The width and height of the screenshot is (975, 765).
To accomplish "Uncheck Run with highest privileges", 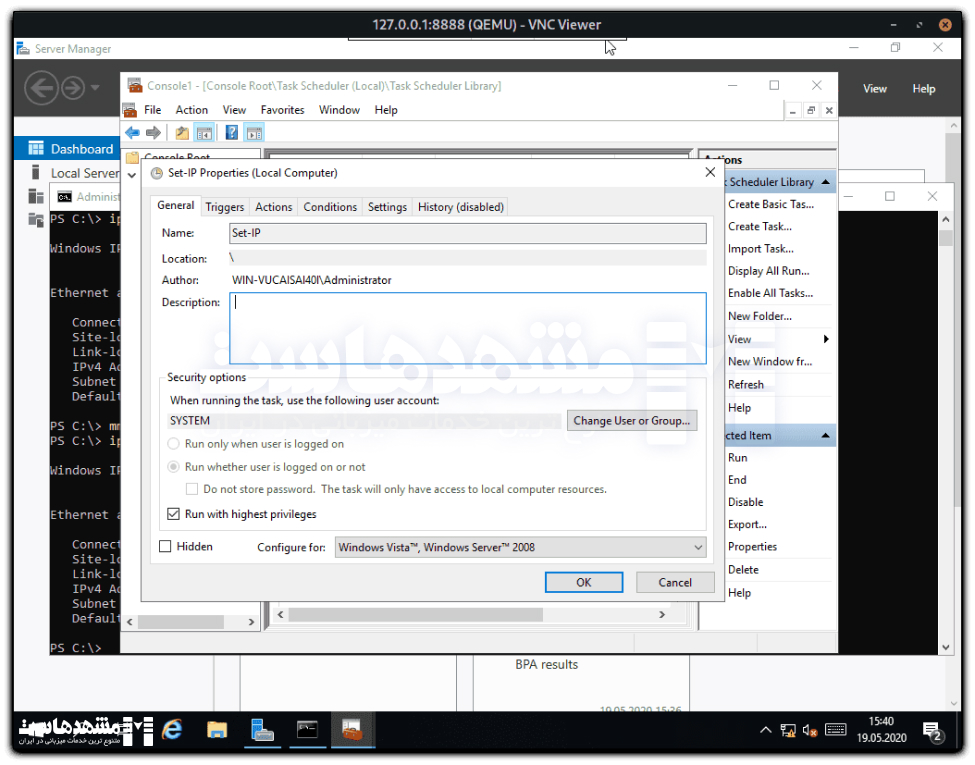I will tap(174, 514).
